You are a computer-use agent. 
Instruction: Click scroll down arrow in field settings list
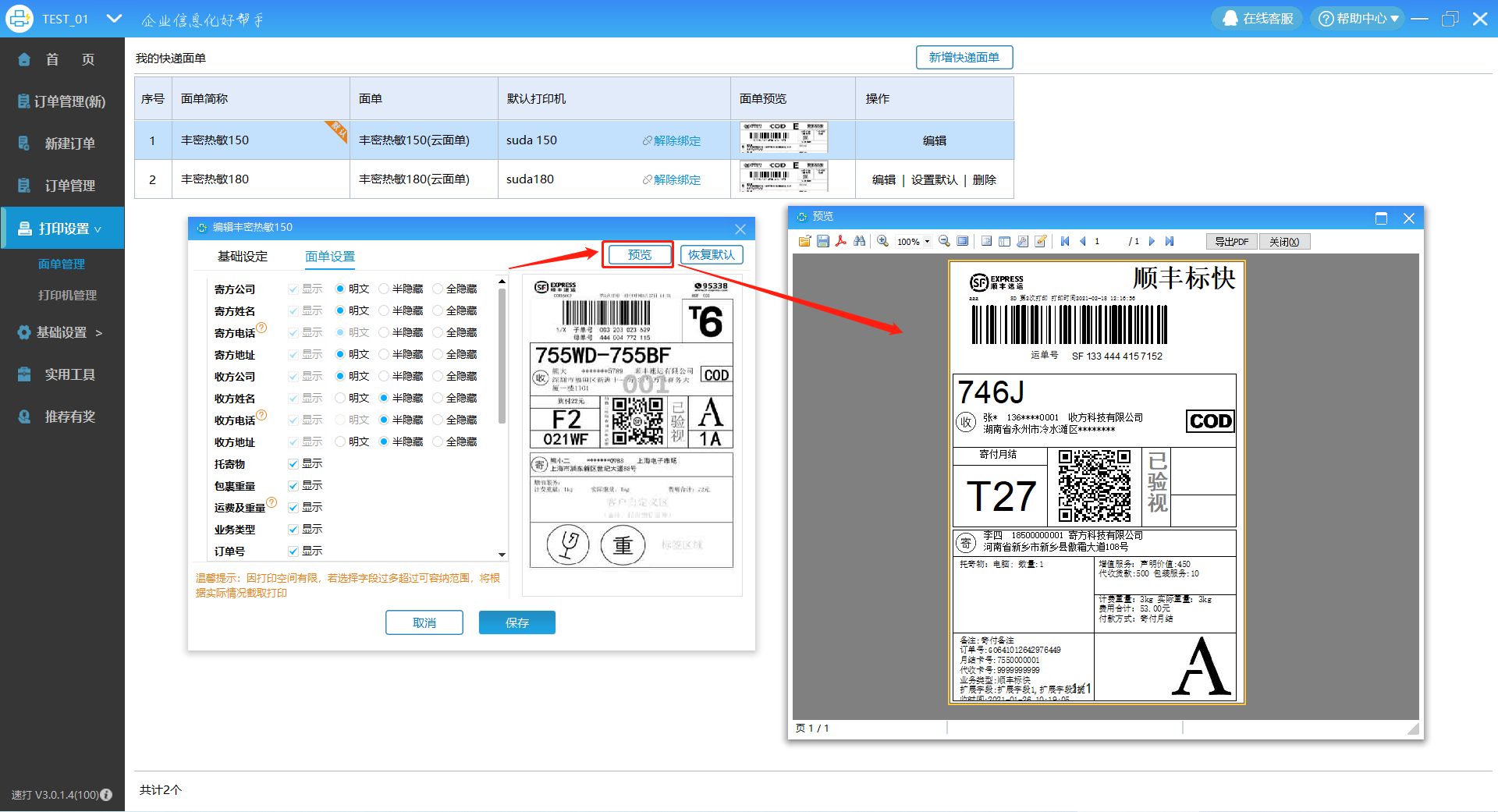(502, 555)
